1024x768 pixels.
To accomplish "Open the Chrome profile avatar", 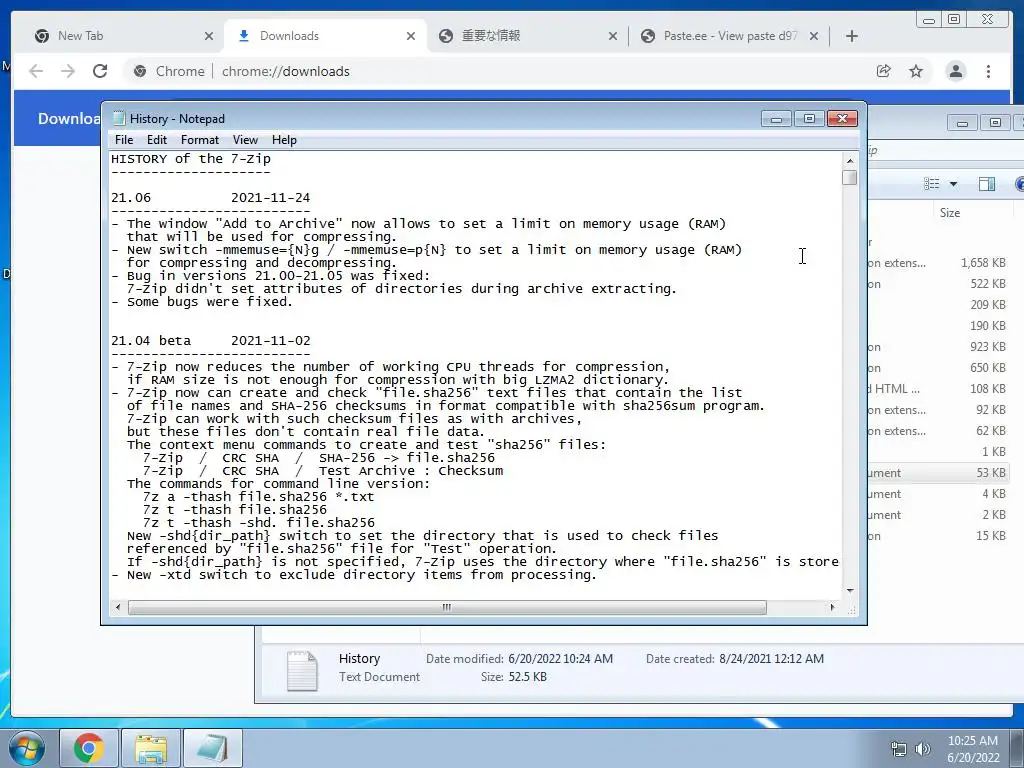I will coord(955,71).
